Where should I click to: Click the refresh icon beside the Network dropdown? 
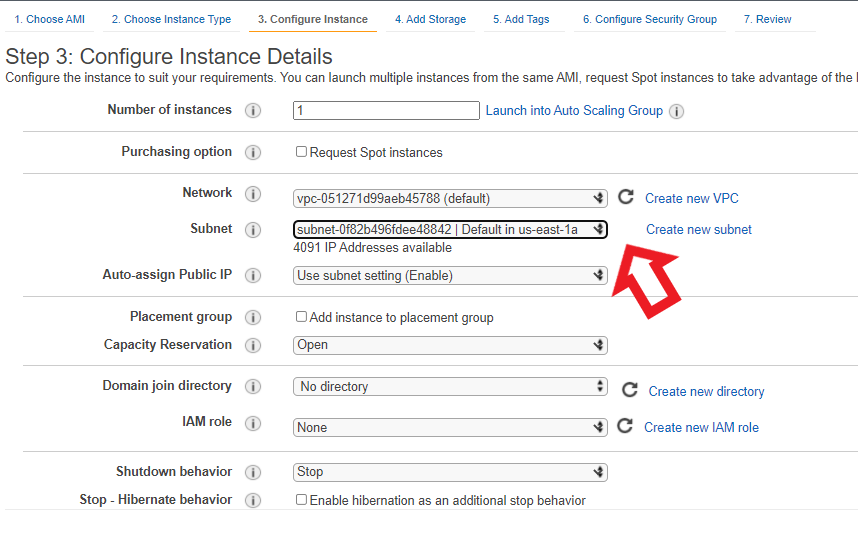coord(626,198)
